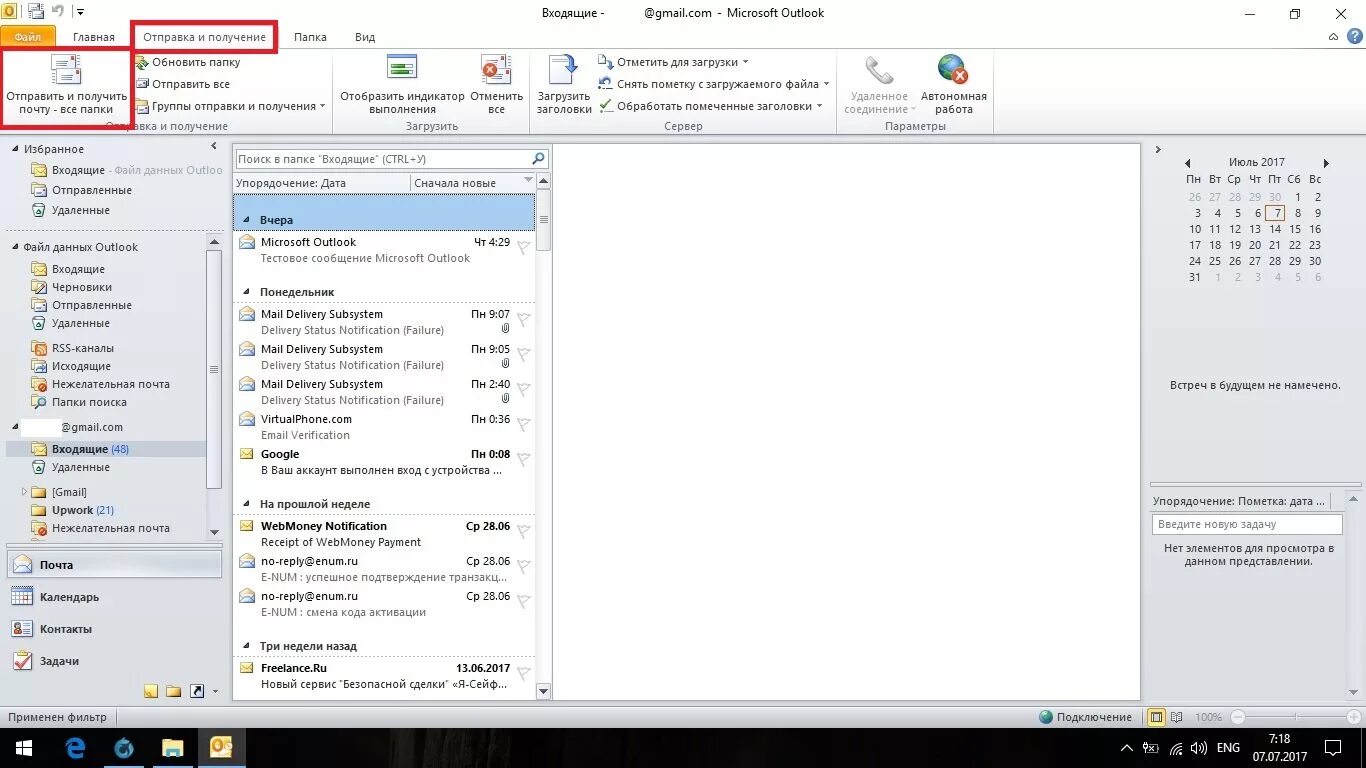Collapse the To-Do bar arrow
The height and width of the screenshot is (768, 1366).
pos(1158,150)
